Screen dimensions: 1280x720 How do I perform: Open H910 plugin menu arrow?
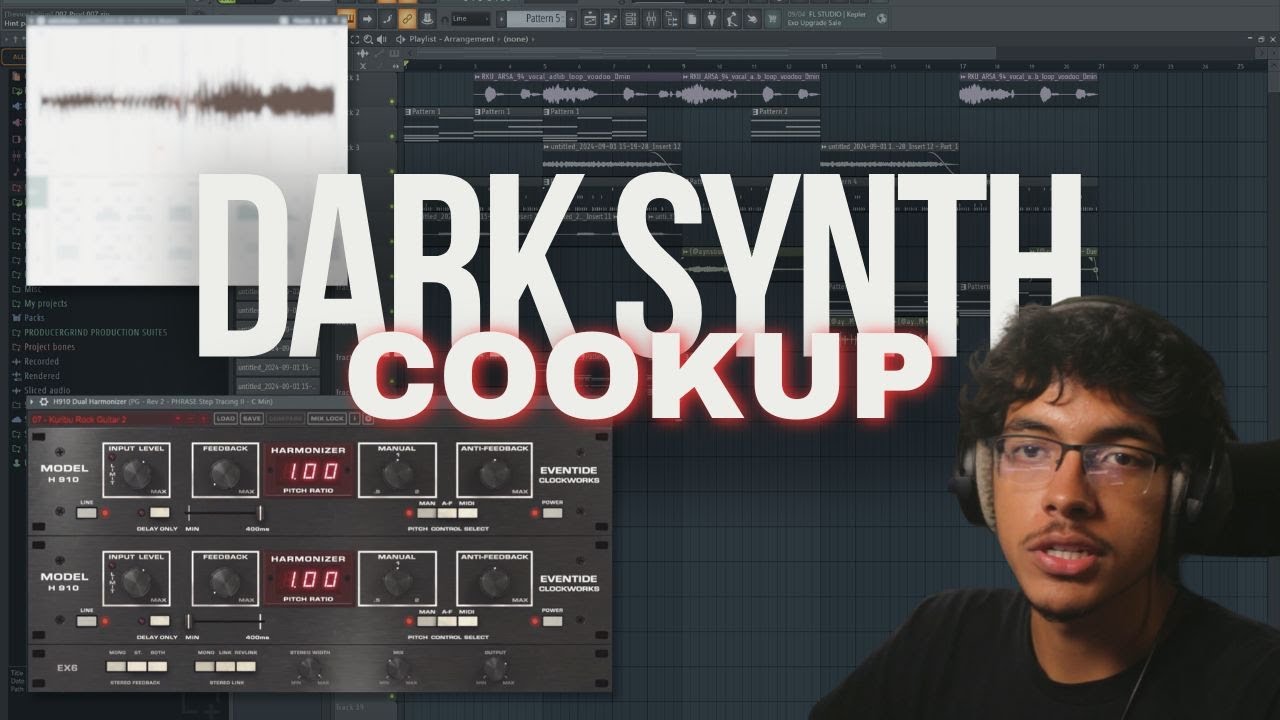30,402
